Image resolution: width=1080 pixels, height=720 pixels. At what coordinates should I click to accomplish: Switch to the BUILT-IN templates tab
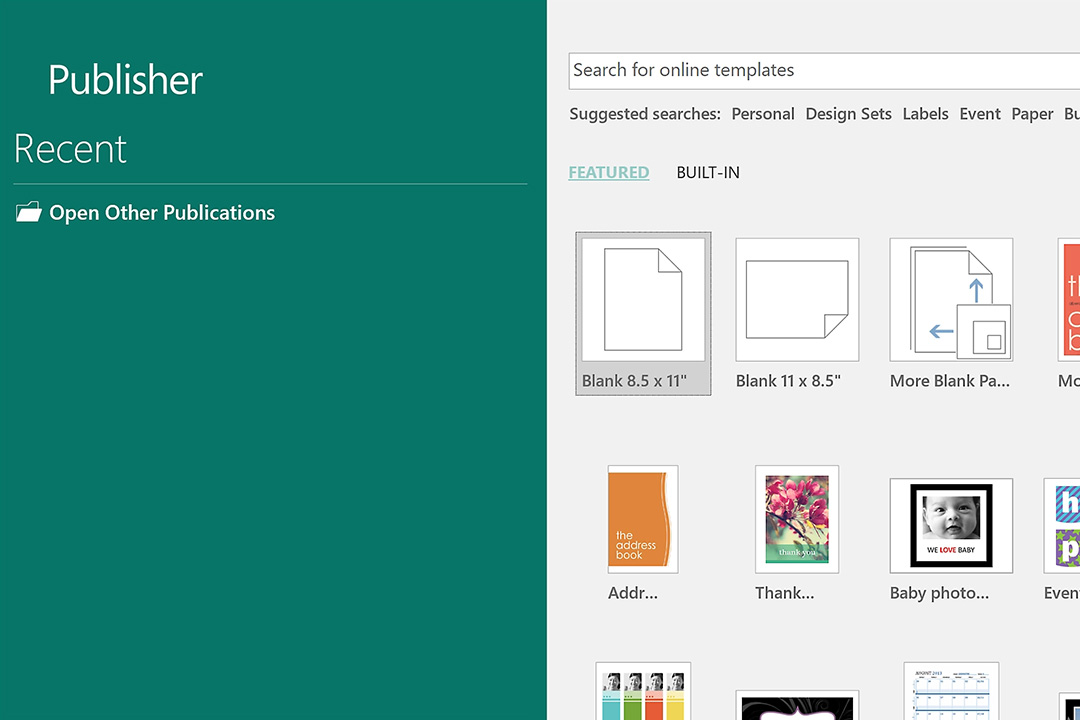[x=708, y=172]
